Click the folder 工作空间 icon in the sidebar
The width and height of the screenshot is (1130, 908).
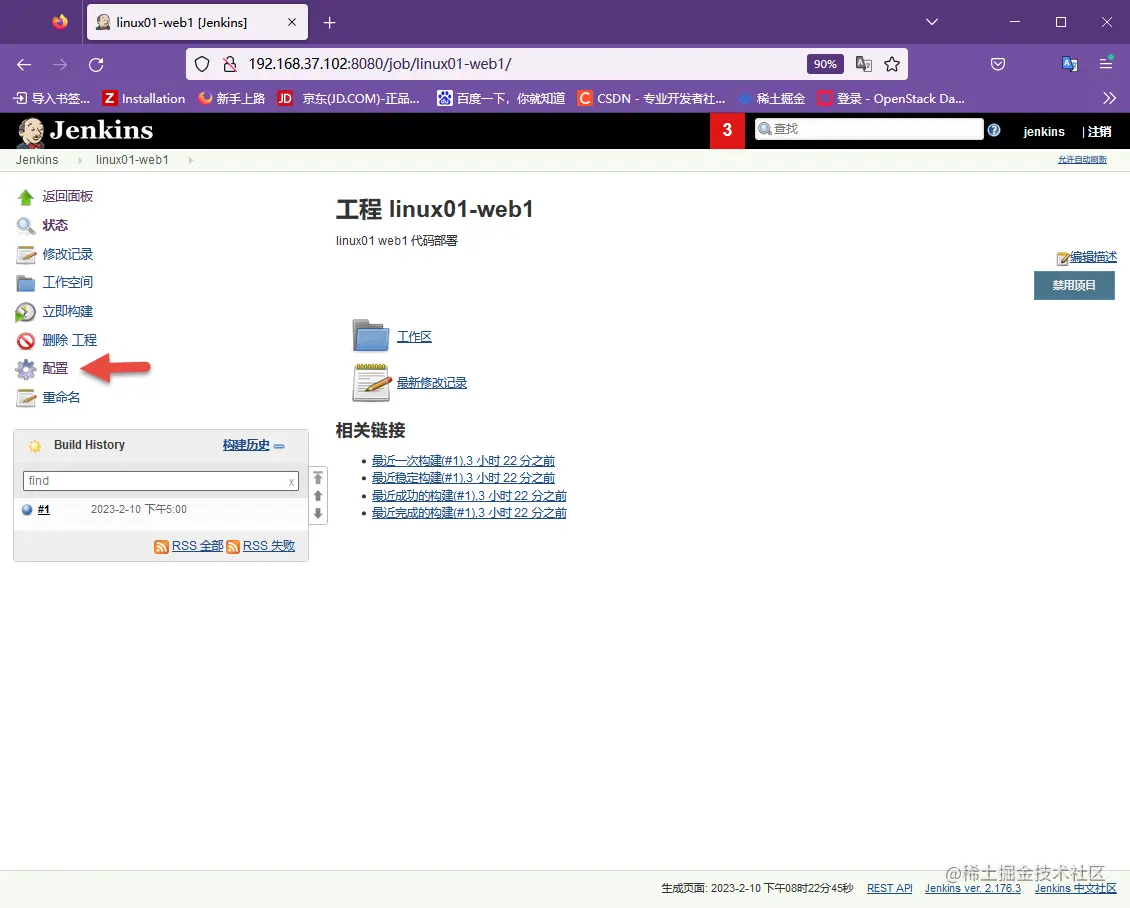coord(26,282)
